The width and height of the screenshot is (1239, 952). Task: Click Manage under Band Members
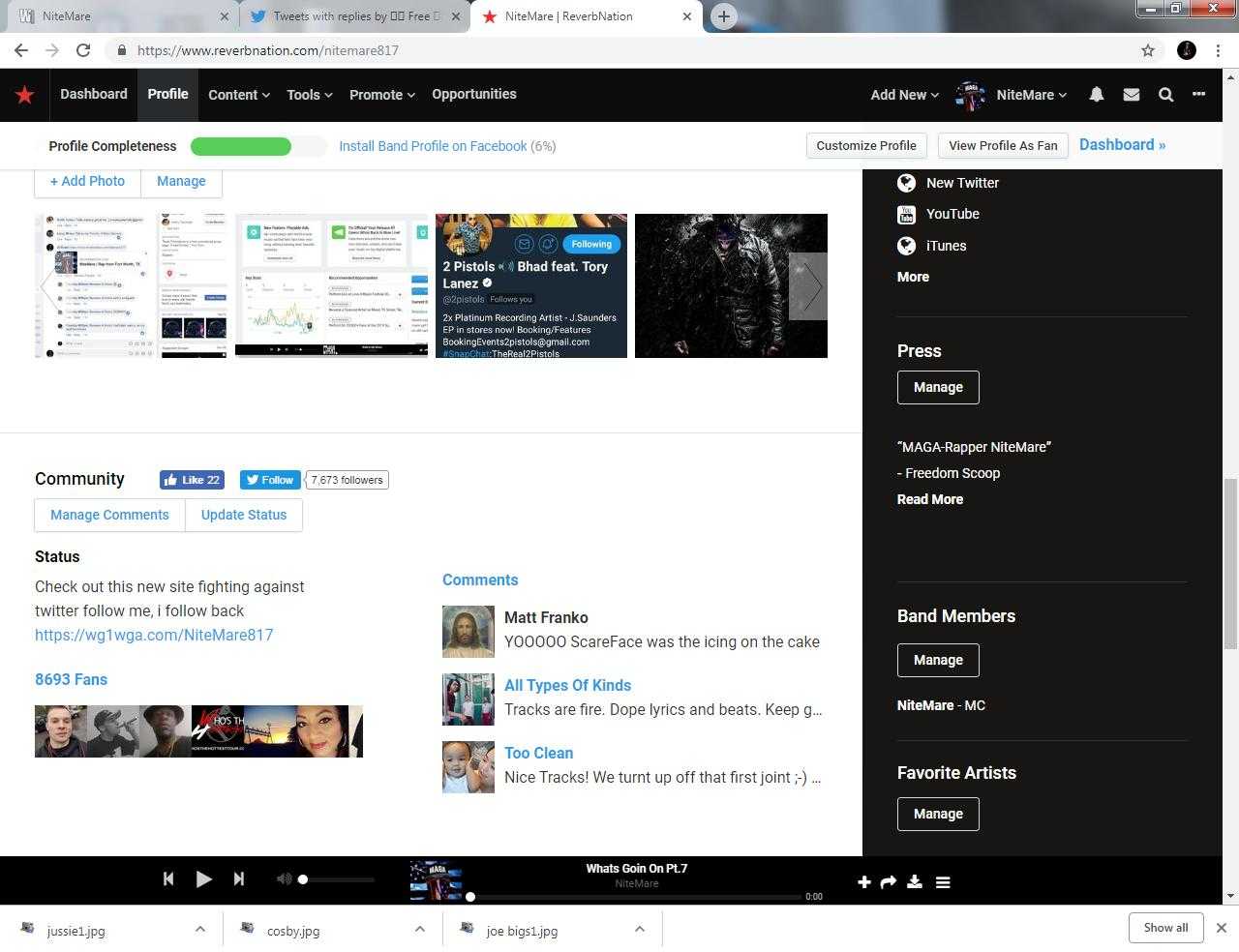click(938, 660)
